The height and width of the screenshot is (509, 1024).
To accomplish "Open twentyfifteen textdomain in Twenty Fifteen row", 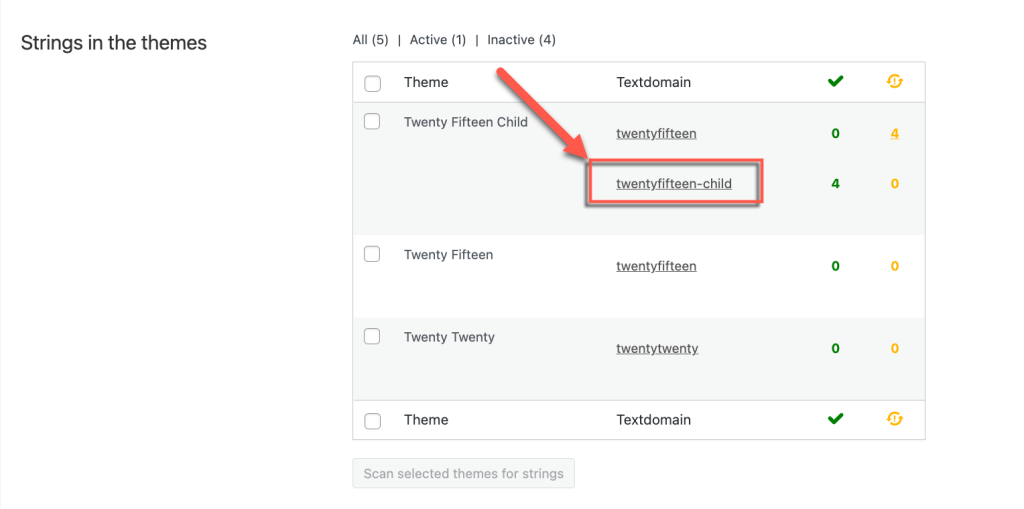I will tap(656, 267).
